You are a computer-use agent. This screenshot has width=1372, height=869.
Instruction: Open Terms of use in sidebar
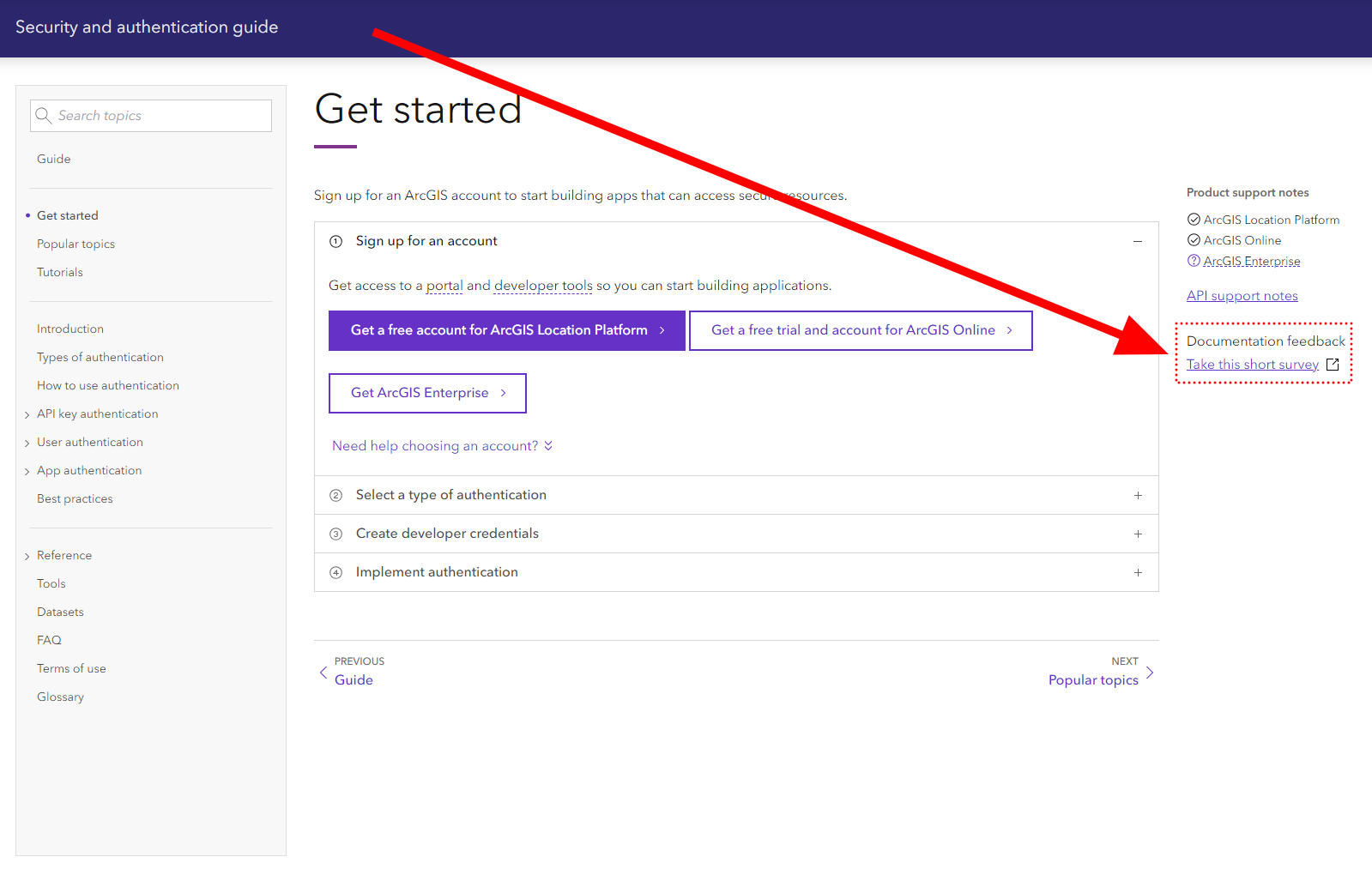[x=71, y=668]
